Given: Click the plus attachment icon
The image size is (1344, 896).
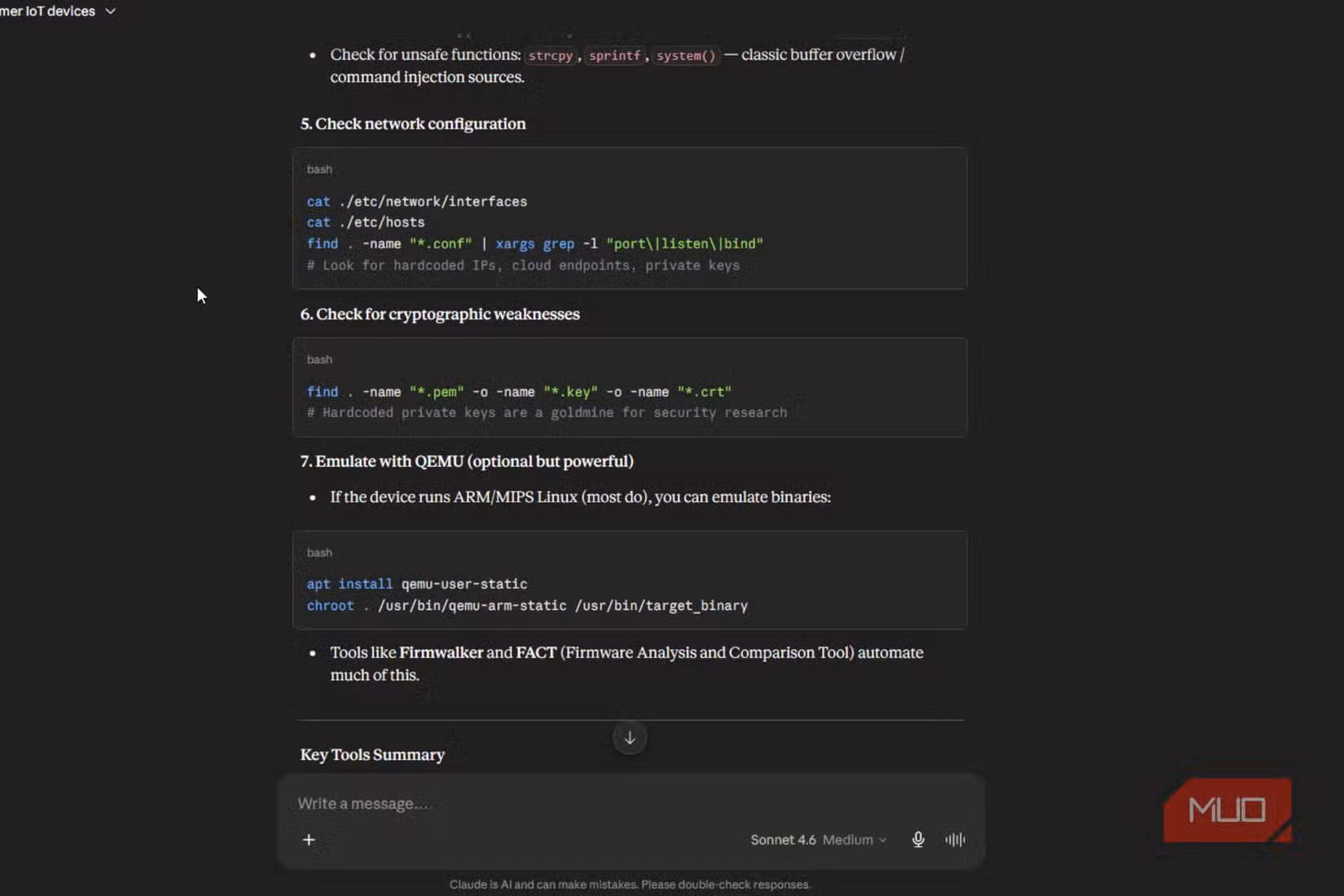Looking at the screenshot, I should coord(309,840).
